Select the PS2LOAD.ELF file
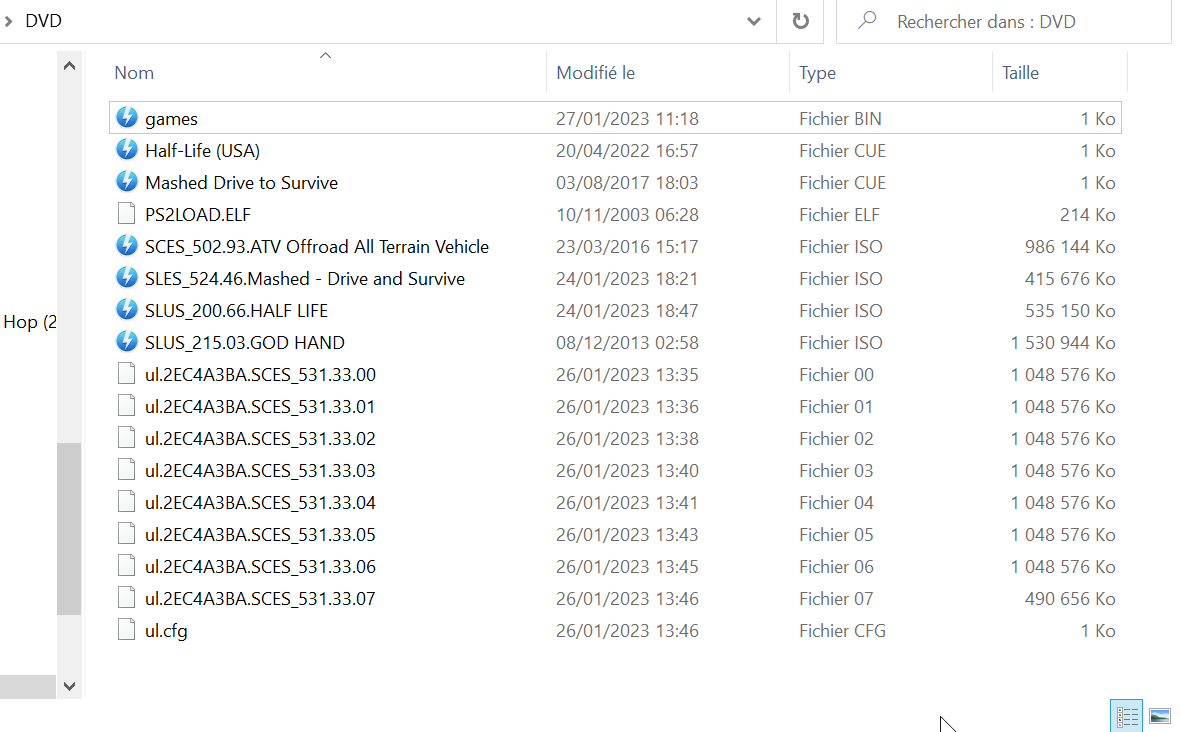The image size is (1181, 732). (x=198, y=215)
